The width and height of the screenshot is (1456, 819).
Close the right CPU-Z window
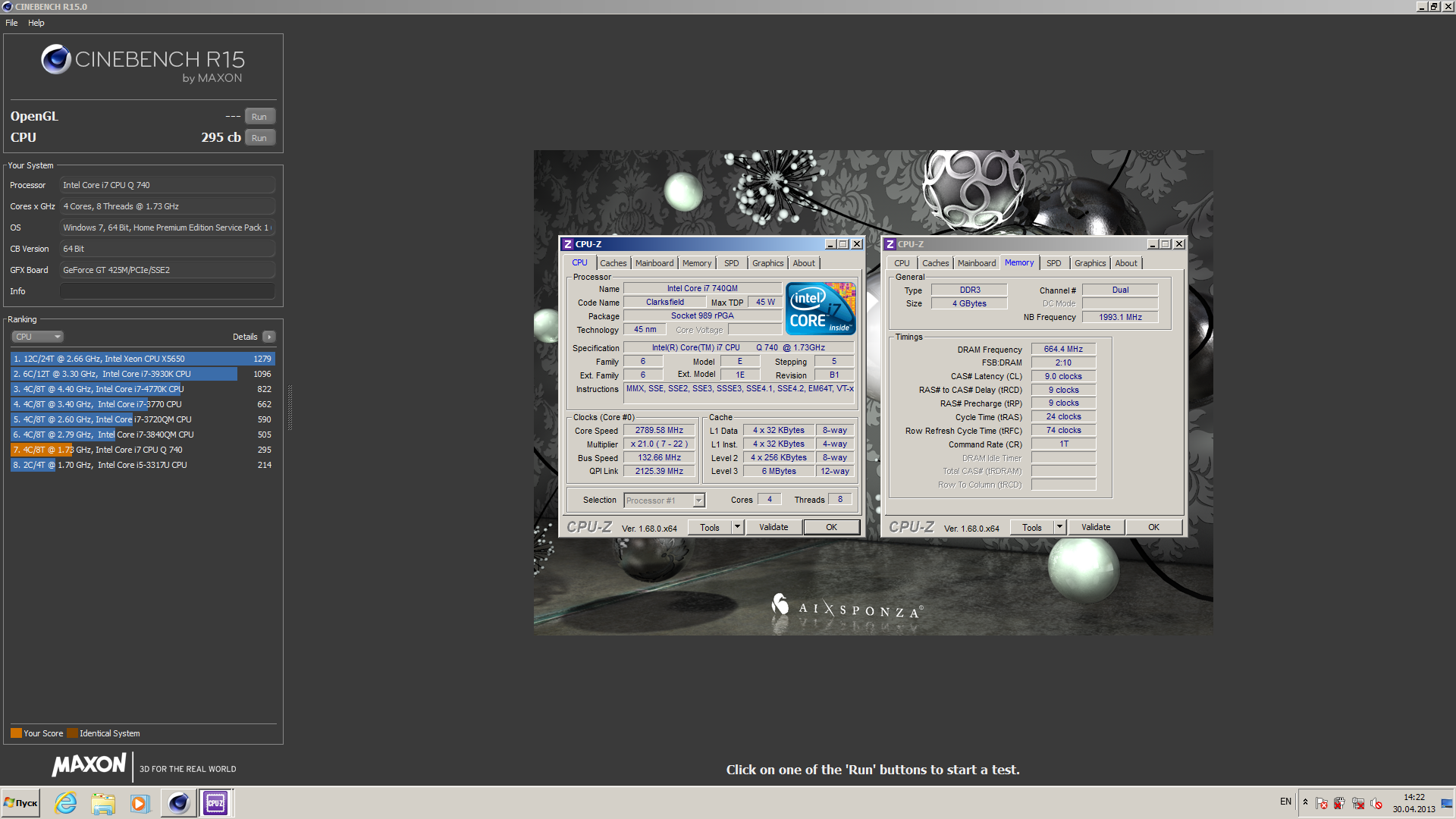1179,244
